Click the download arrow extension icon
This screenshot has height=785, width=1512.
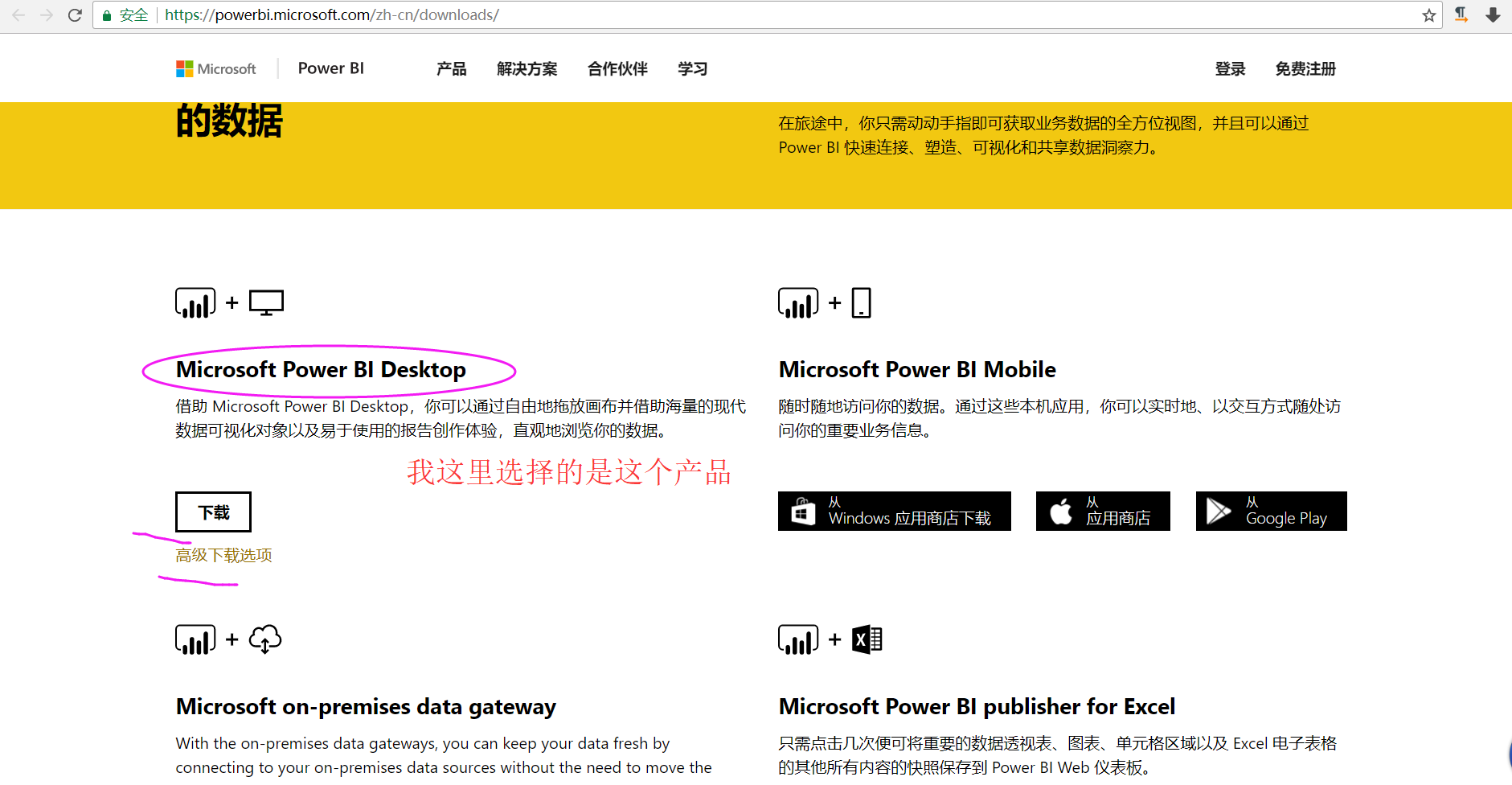pyautogui.click(x=1493, y=14)
